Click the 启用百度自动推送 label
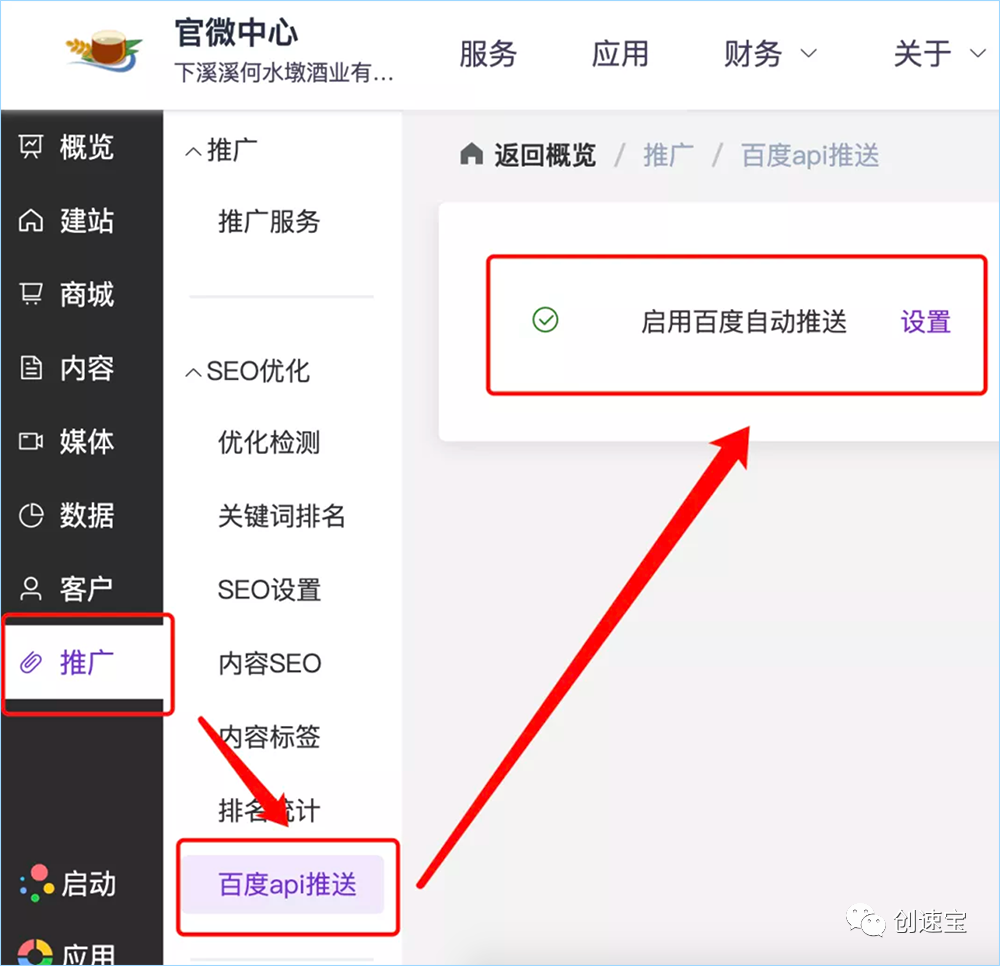 coord(744,321)
